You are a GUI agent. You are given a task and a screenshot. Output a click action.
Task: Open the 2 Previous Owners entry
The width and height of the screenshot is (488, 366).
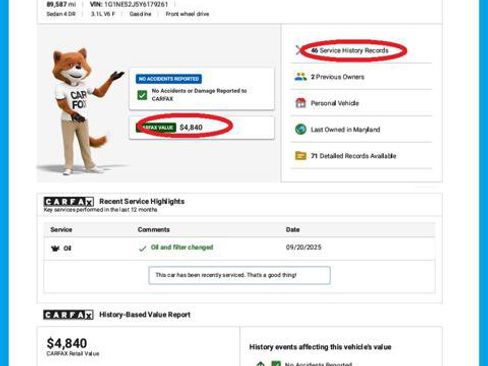pyautogui.click(x=337, y=77)
